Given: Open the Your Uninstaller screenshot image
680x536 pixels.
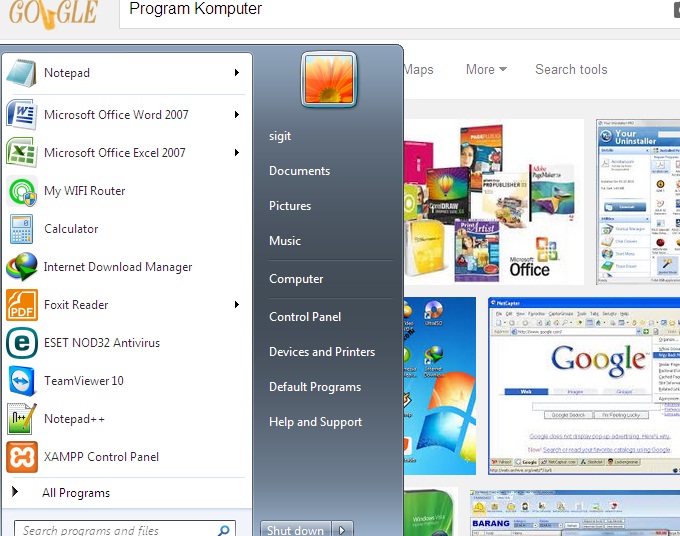Looking at the screenshot, I should pos(638,202).
